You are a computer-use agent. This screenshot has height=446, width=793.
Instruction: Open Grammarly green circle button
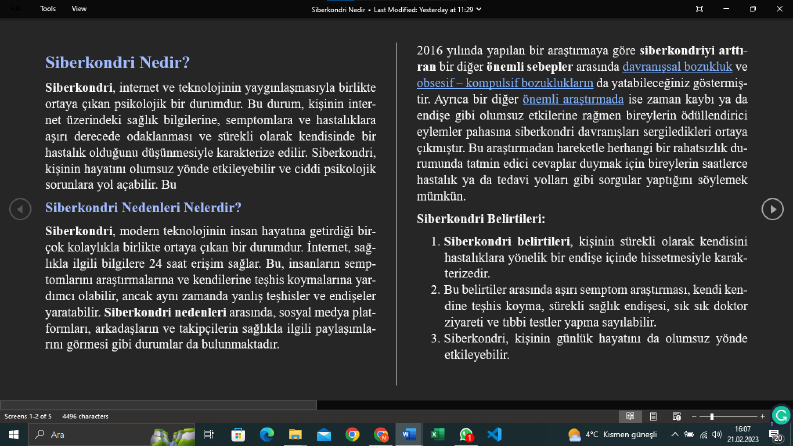pyautogui.click(x=781, y=415)
